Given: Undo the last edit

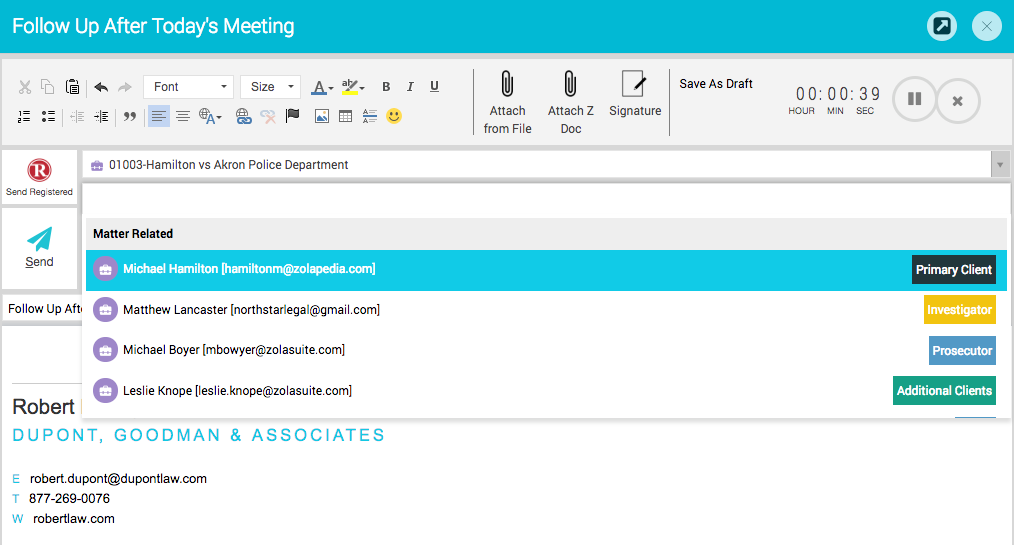Looking at the screenshot, I should 101,87.
